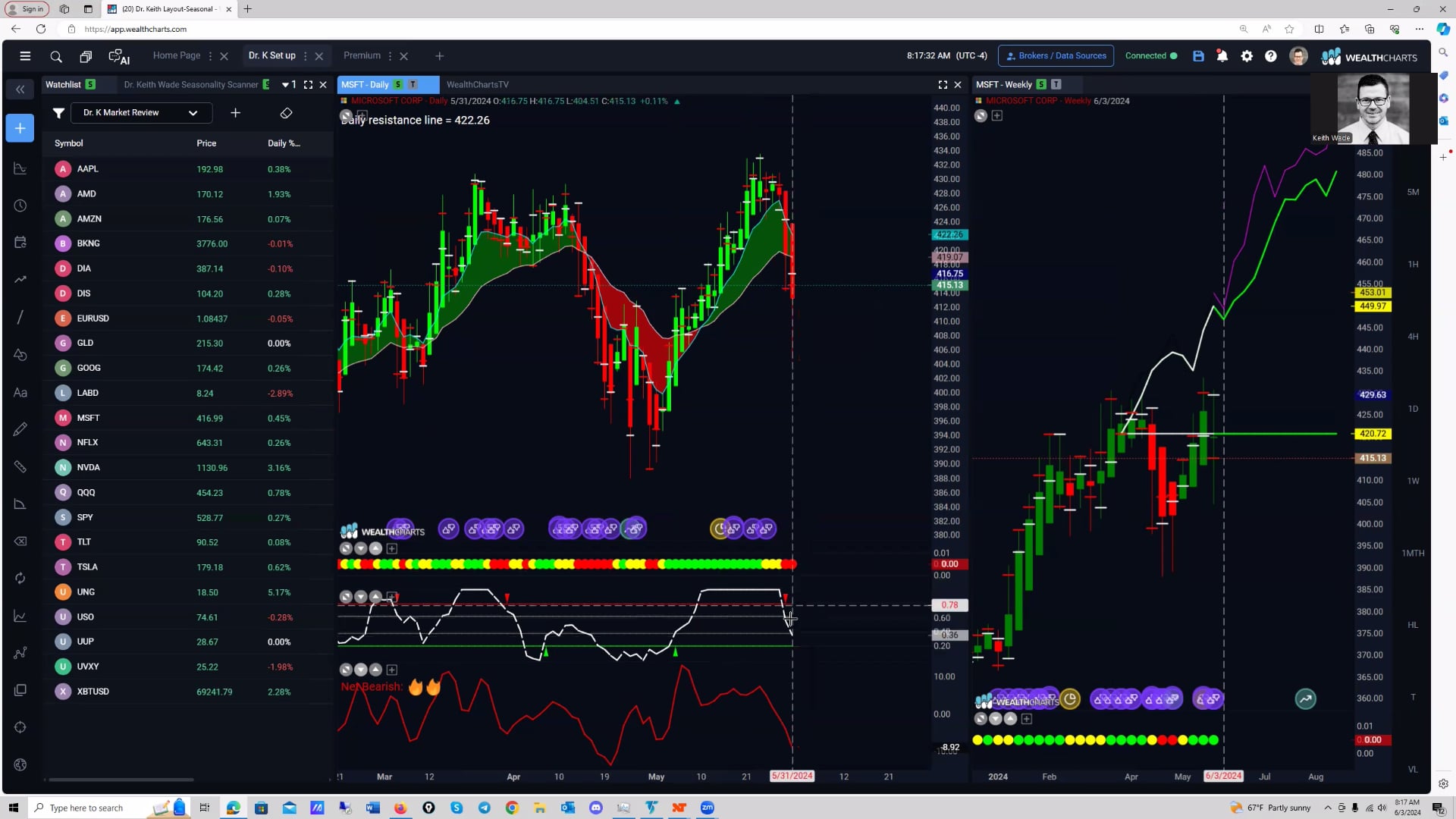
Task: Click the 5/31/2024 date marker on daily axis
Action: point(792,776)
